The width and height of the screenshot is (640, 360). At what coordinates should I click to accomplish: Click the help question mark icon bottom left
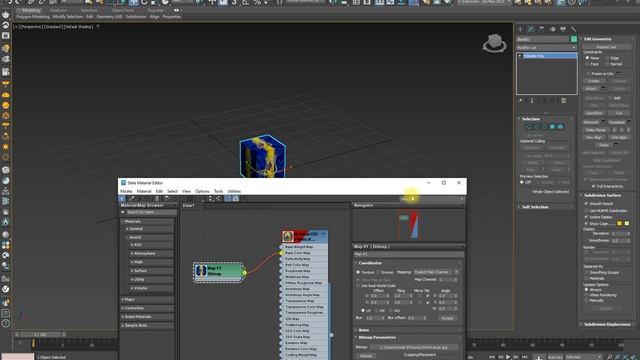(6, 323)
